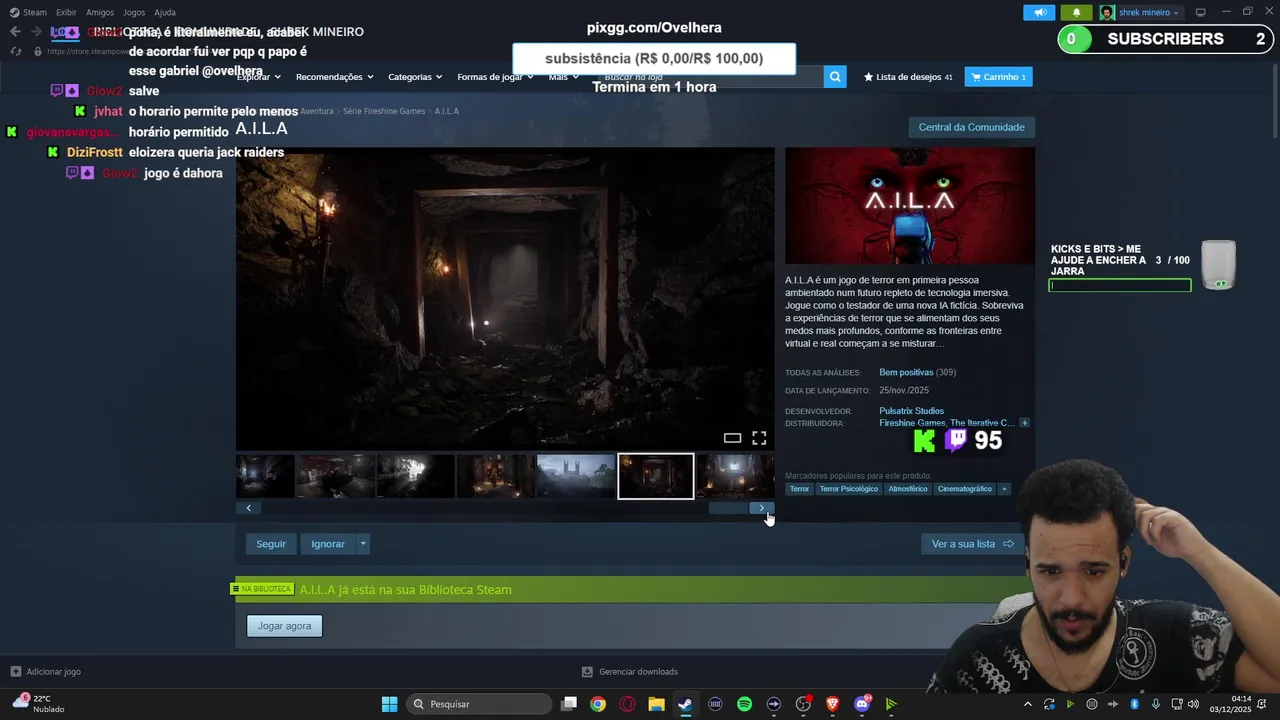
Task: Click the Série Fireshine Games breadcrumb
Action: click(x=384, y=111)
